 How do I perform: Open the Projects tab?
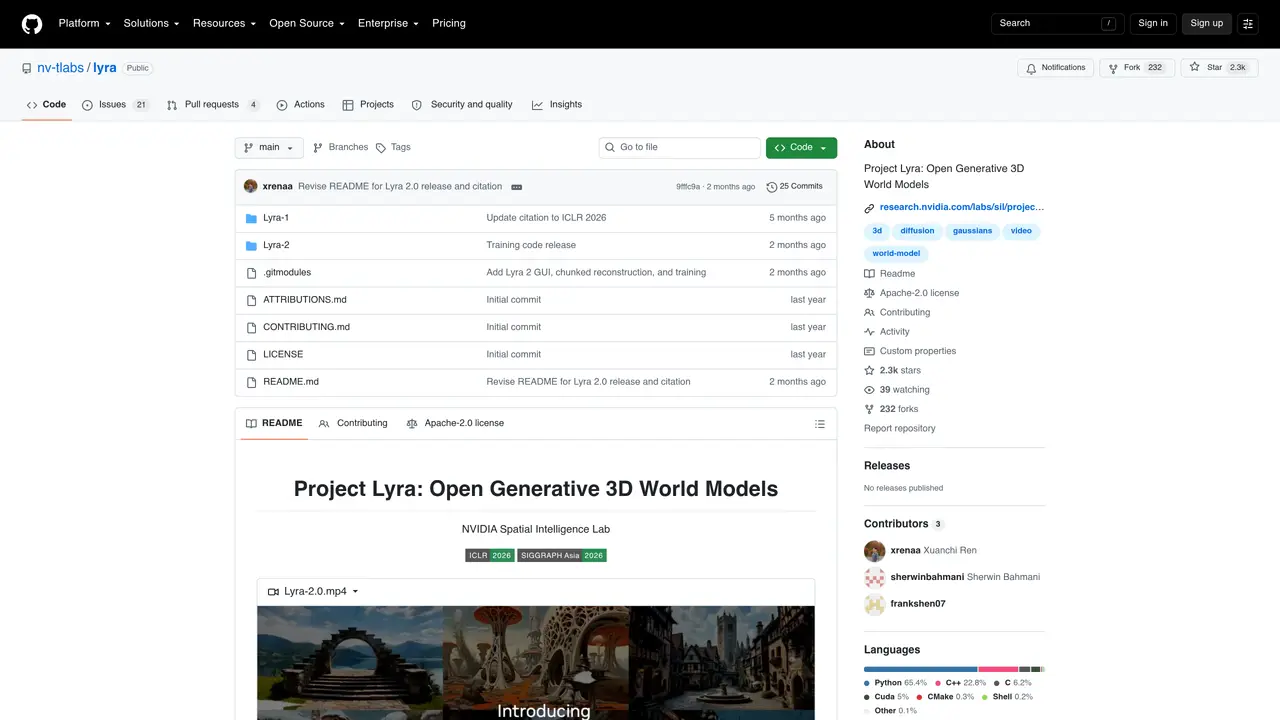click(368, 105)
